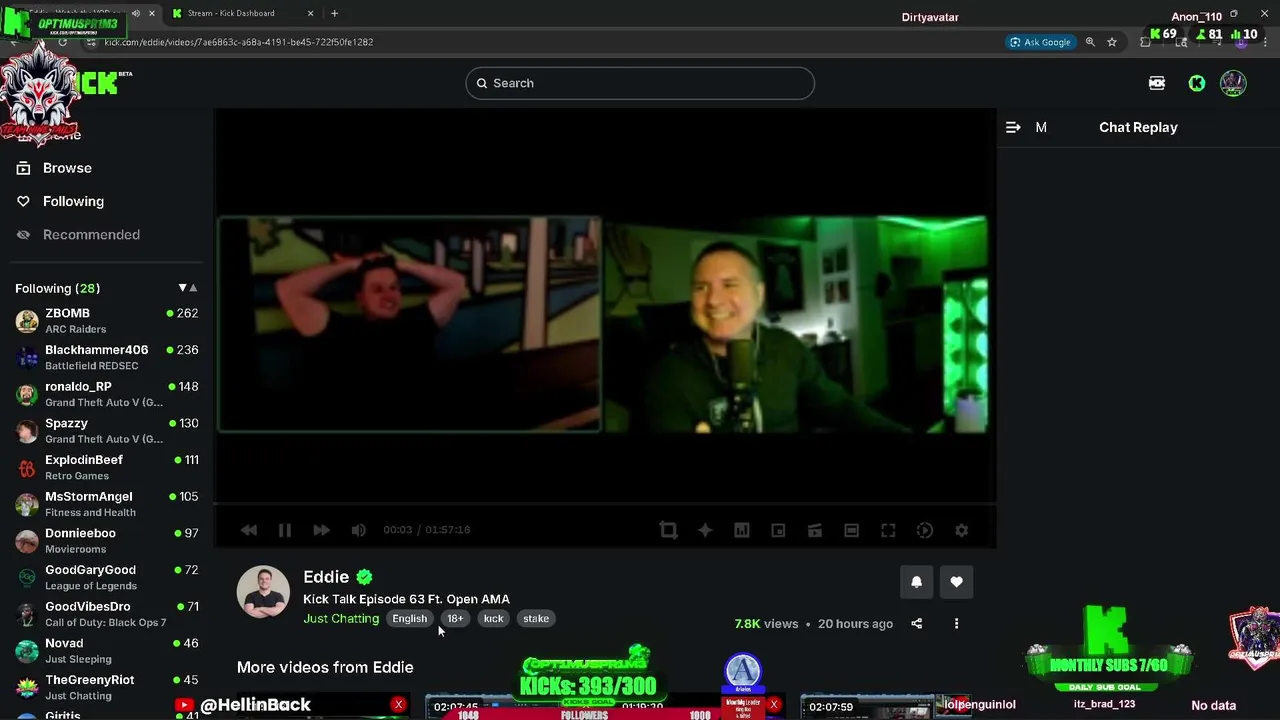This screenshot has width=1280, height=720.
Task: Click the zoom magnifier icon in the address bar
Action: pyautogui.click(x=1090, y=42)
